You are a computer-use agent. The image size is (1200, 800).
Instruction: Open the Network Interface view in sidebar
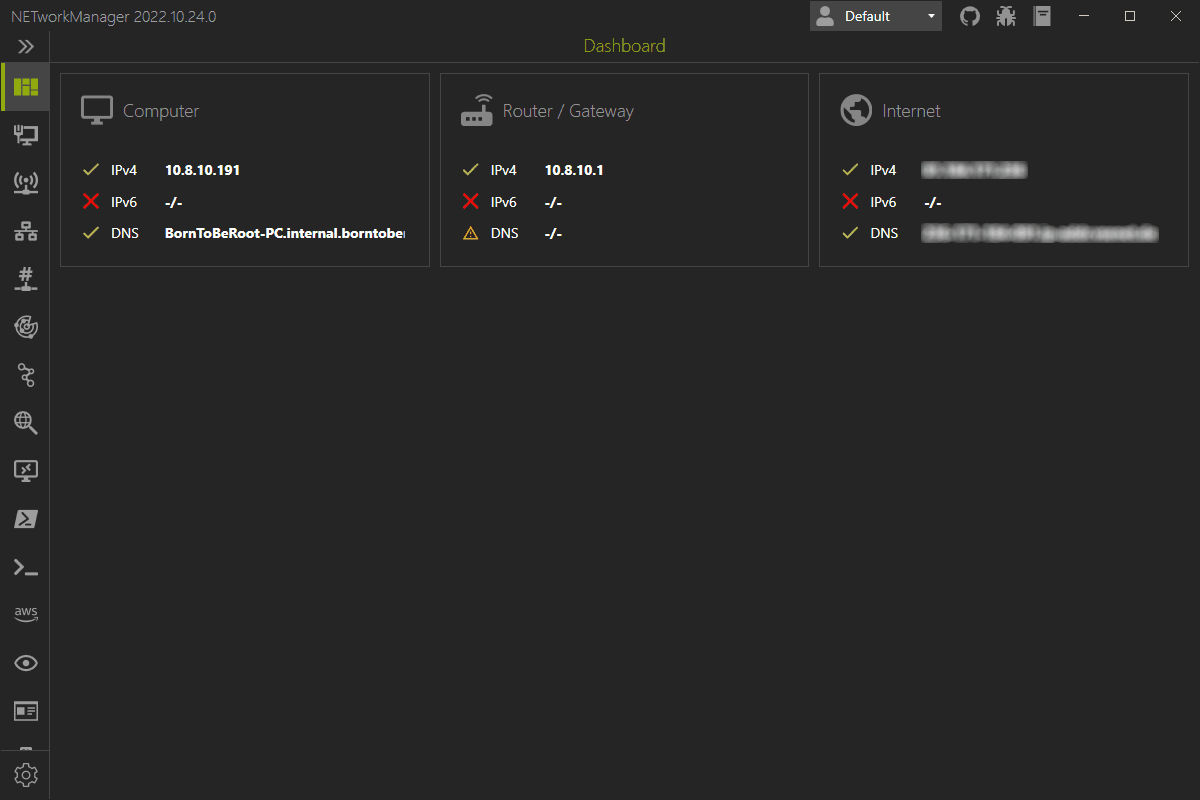coord(26,135)
